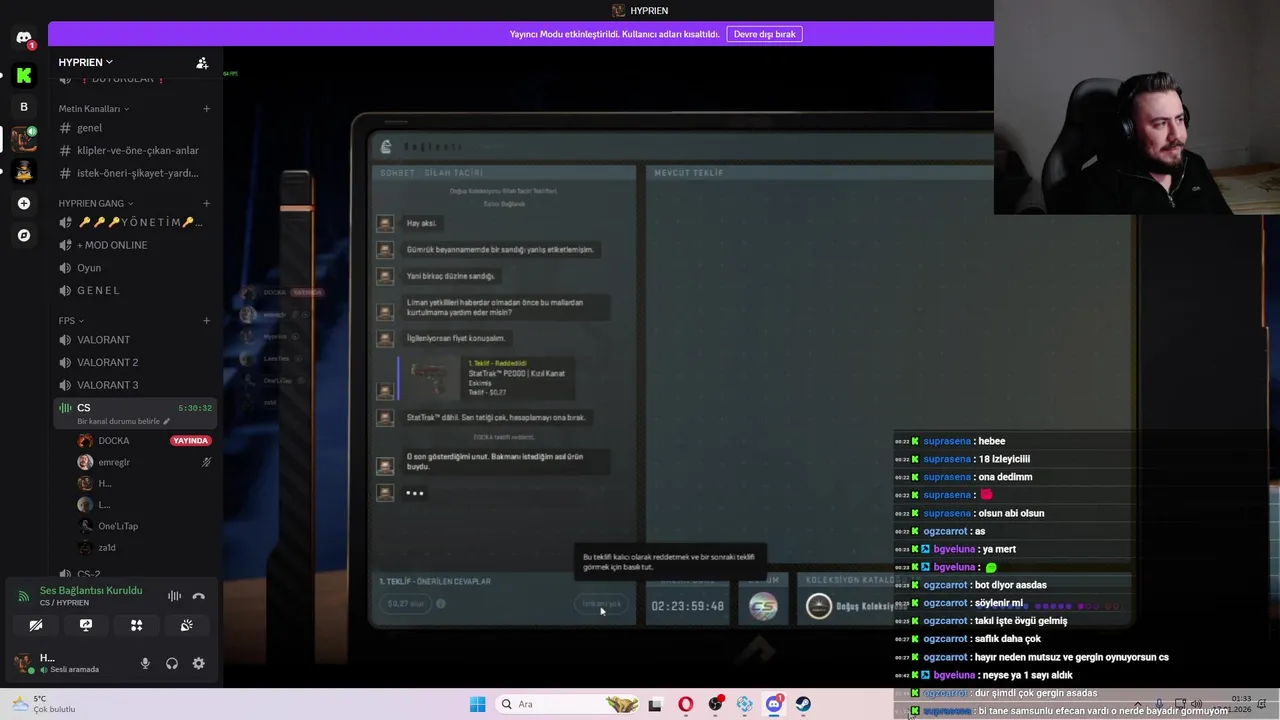Share your screen button
Image resolution: width=1280 pixels, height=720 pixels.
[x=86, y=625]
